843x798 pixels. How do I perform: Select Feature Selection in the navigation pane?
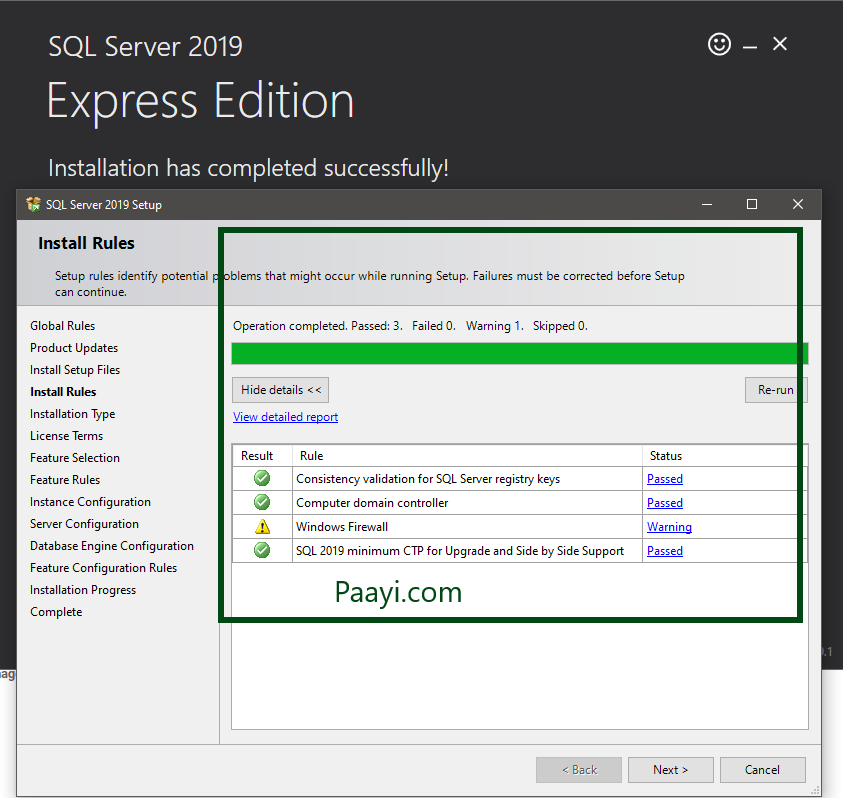tap(74, 457)
